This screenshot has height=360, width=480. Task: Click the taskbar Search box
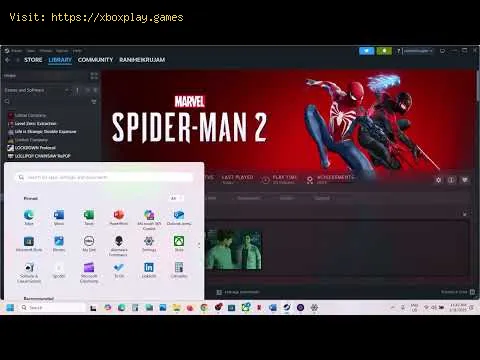tap(52, 307)
